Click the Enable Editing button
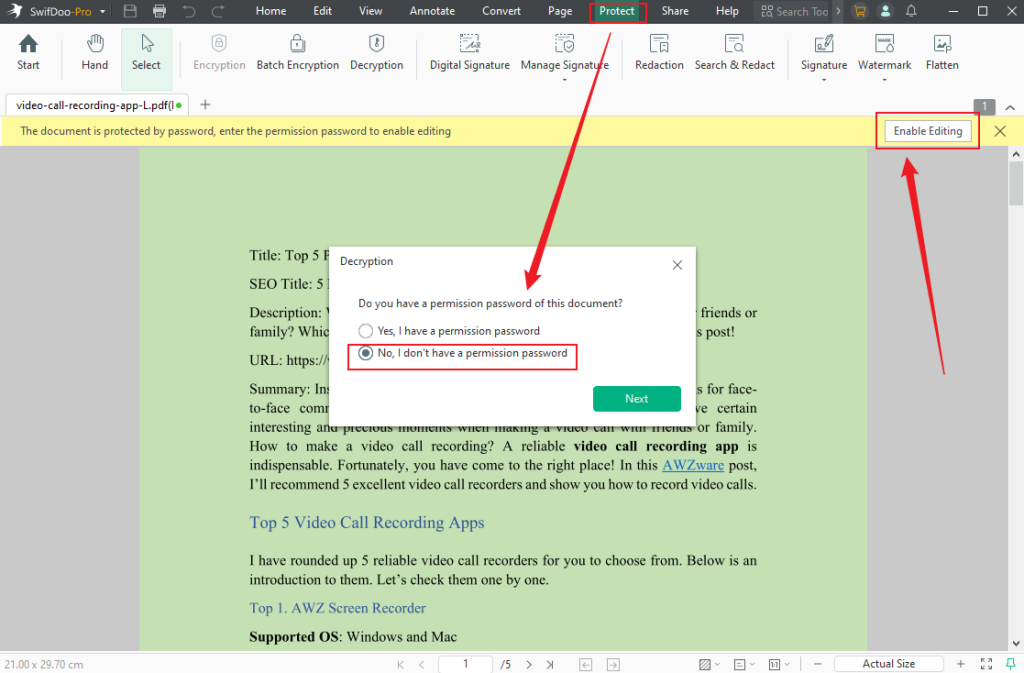 [926, 130]
